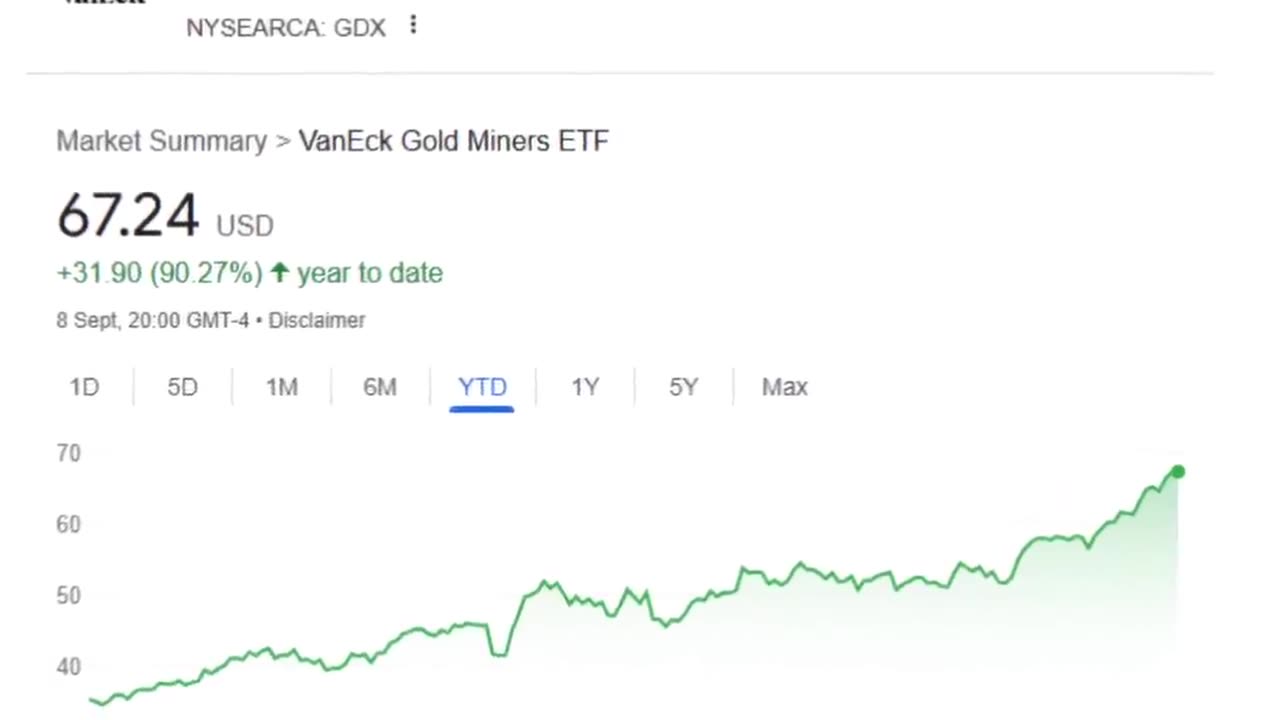
Task: Show the 1M chart range
Action: (281, 387)
